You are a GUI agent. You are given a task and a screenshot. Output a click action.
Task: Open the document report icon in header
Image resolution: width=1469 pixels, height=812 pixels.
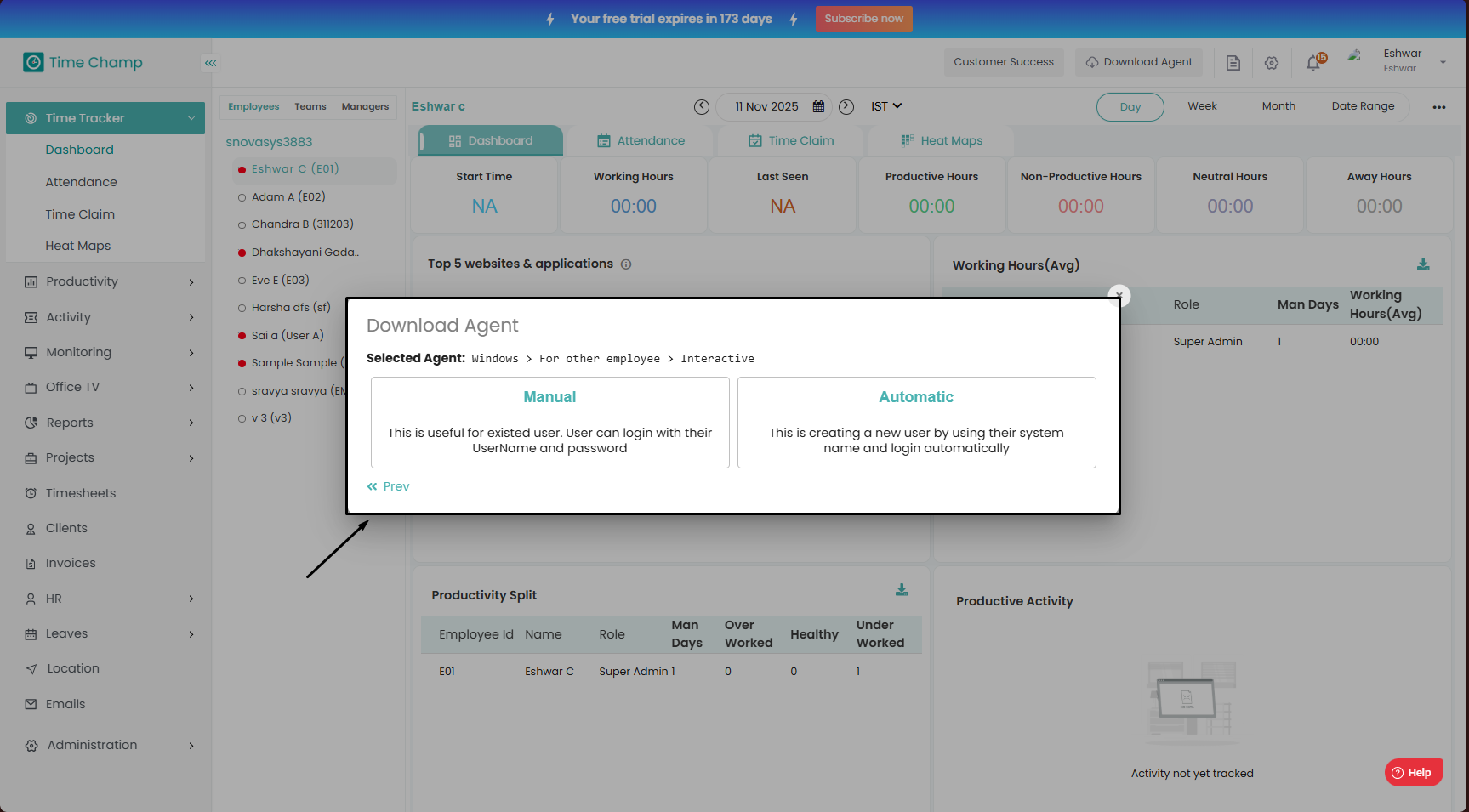(1233, 63)
